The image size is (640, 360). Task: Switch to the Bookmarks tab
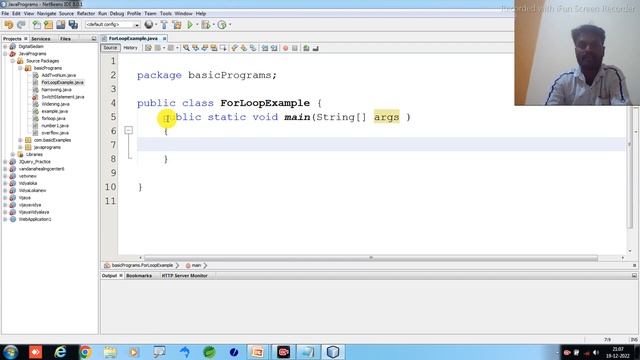tap(139, 276)
